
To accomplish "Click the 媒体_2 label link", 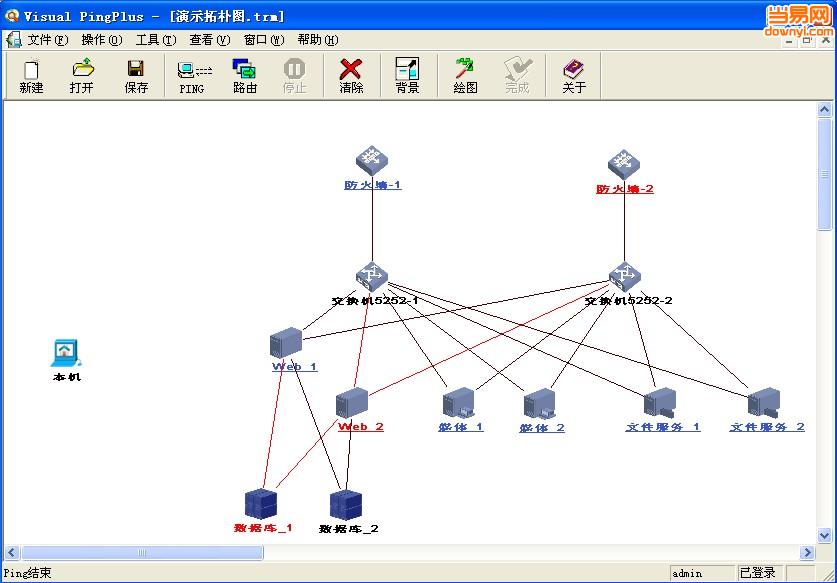I will (542, 428).
